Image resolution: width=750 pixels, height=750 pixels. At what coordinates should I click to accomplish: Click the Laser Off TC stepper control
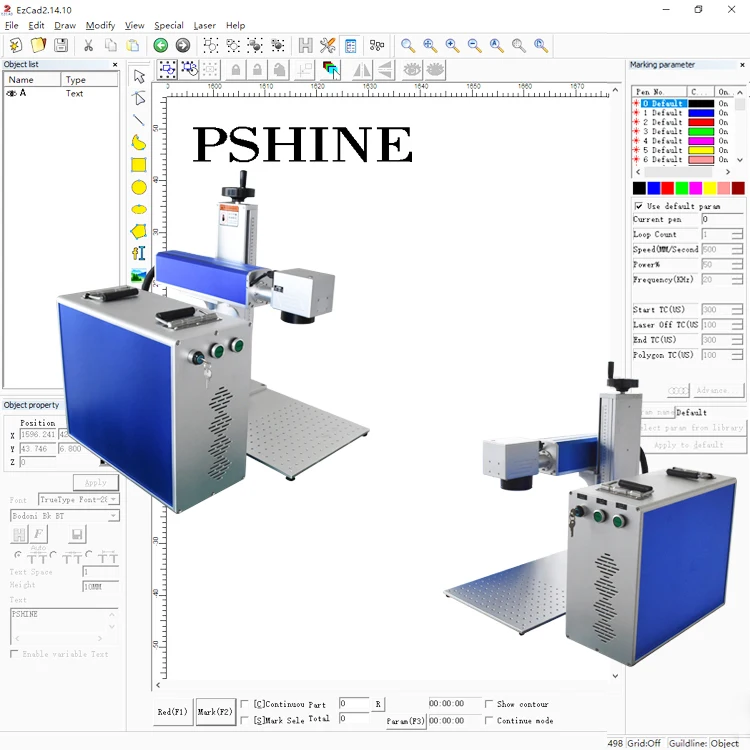coord(737,325)
